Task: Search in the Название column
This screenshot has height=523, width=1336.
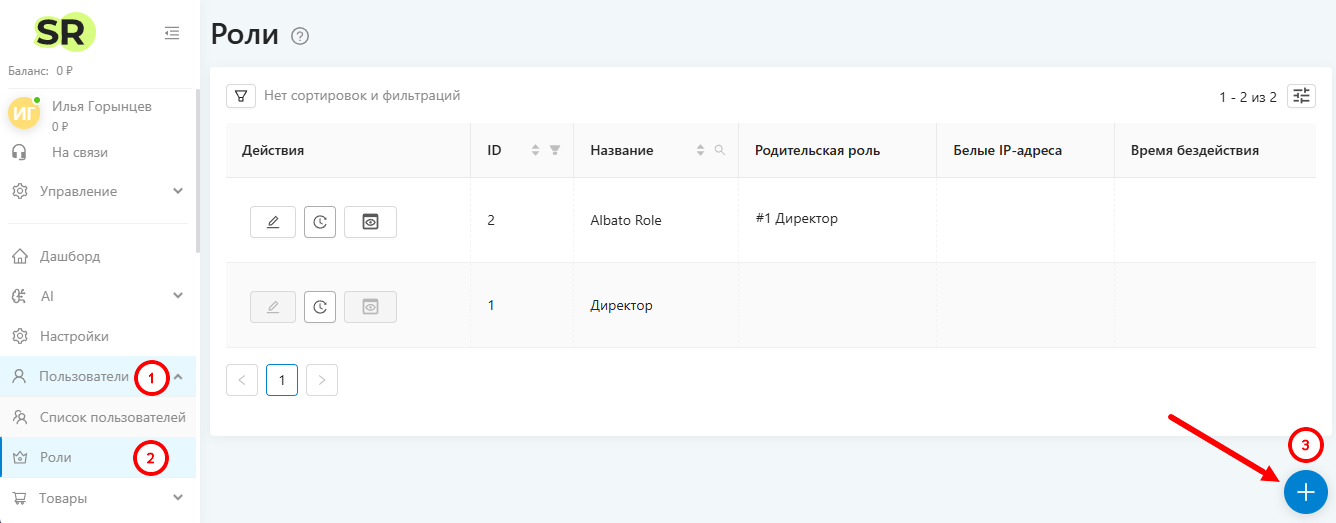Action: pyautogui.click(x=720, y=150)
